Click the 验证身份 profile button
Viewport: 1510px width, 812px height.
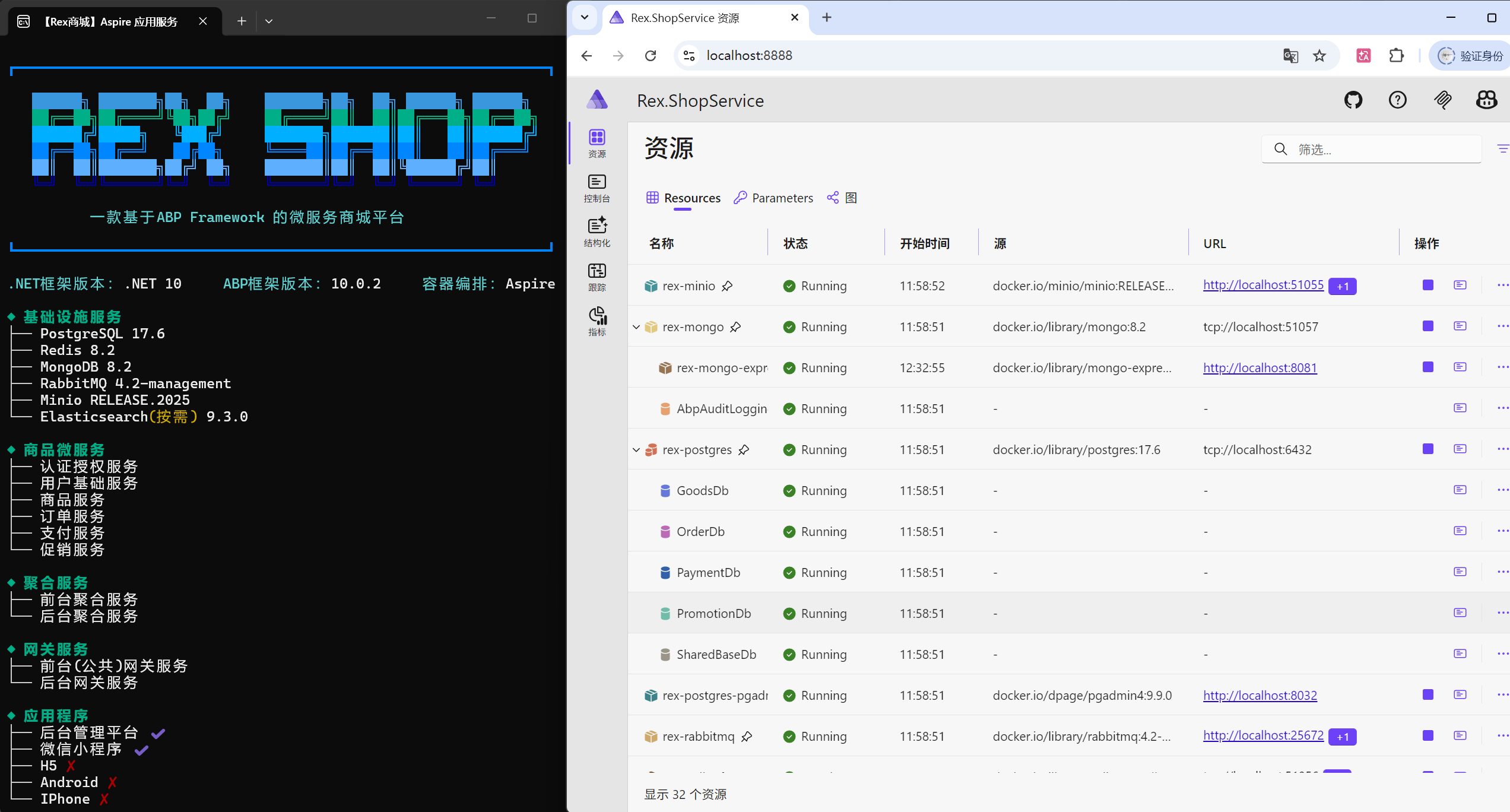coord(1470,56)
